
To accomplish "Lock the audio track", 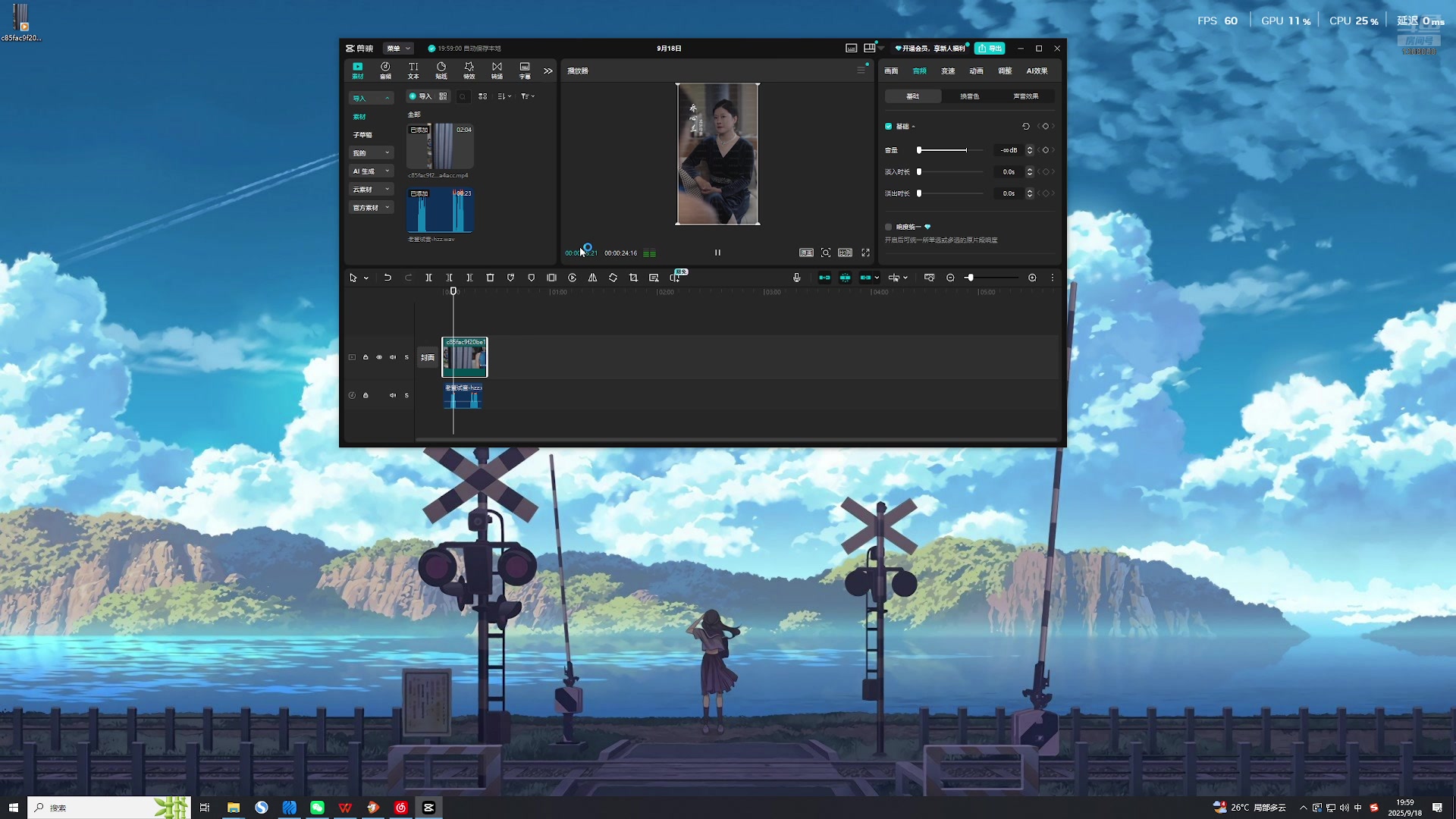I will click(x=366, y=395).
